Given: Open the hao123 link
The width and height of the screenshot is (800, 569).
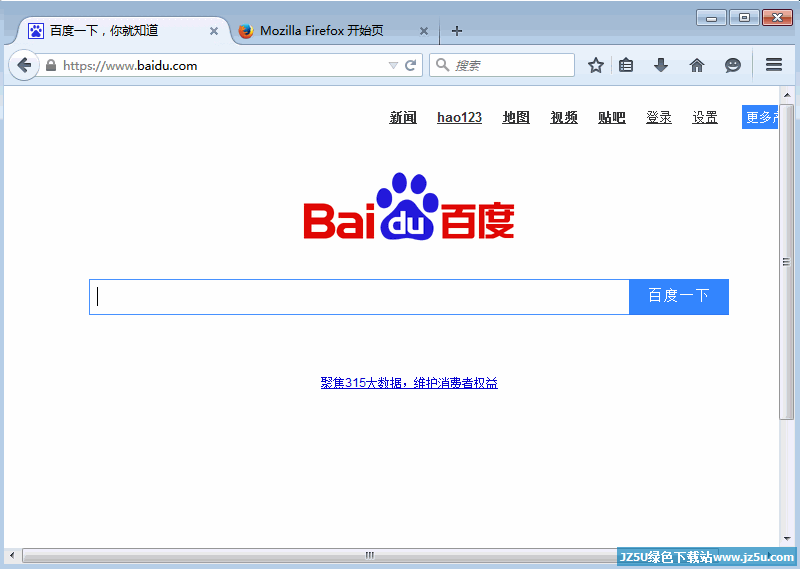Looking at the screenshot, I should (459, 117).
